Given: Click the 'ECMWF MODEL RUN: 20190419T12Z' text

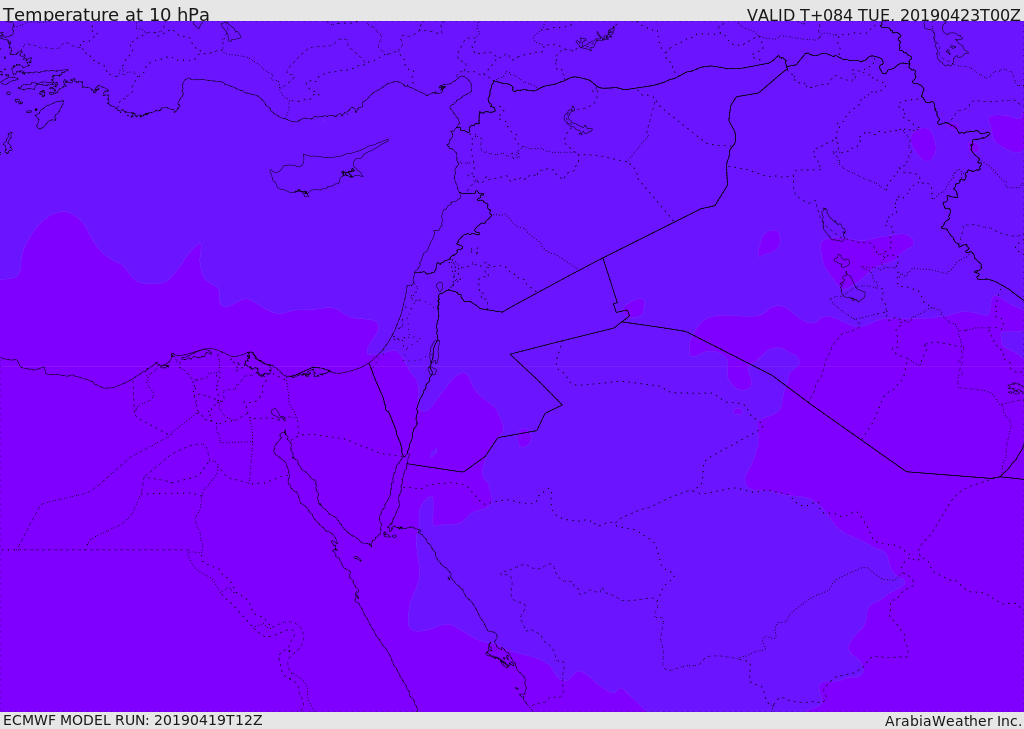Looking at the screenshot, I should [133, 720].
